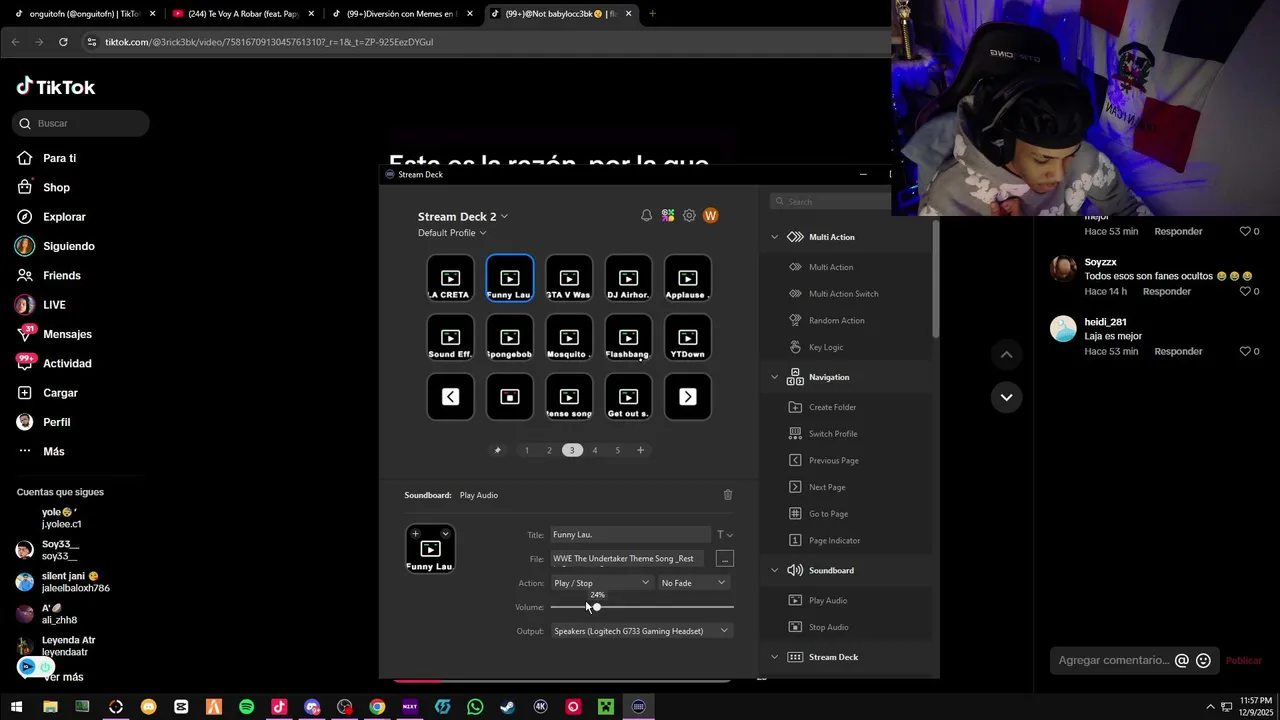Click the Title field containing Funny Lau.
The image size is (1280, 720).
[x=630, y=535]
